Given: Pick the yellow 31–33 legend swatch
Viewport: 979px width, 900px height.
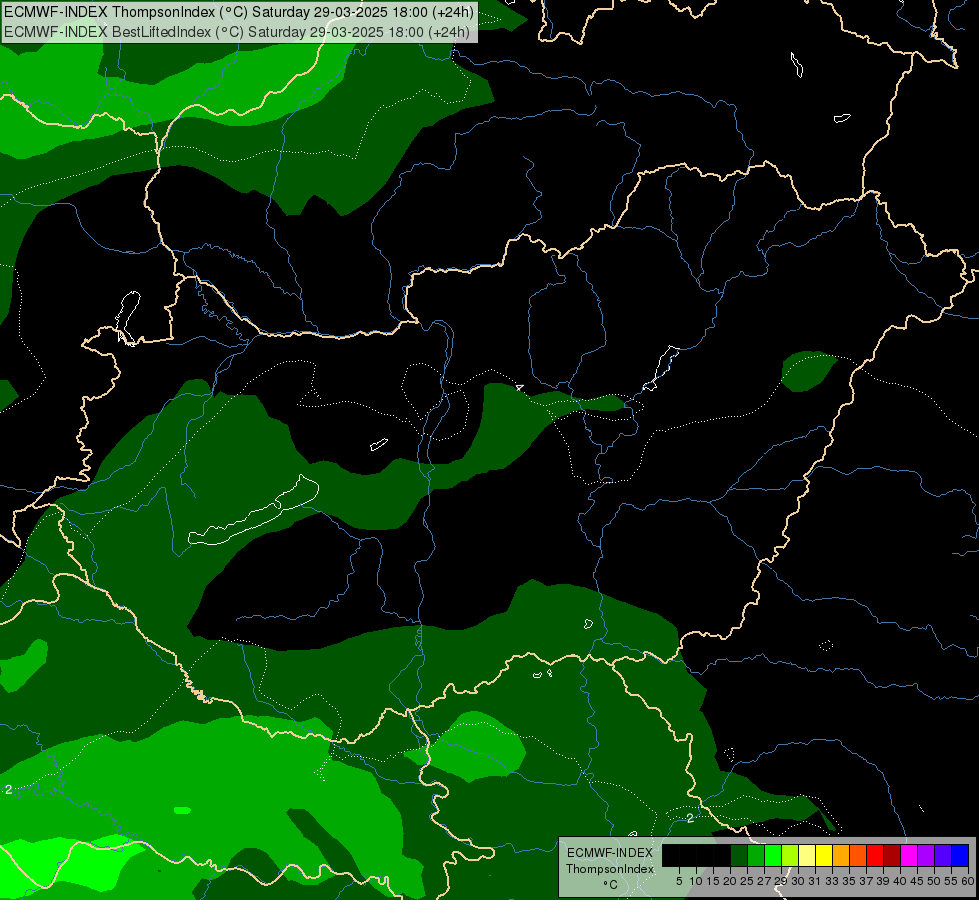Looking at the screenshot, I should [x=824, y=856].
